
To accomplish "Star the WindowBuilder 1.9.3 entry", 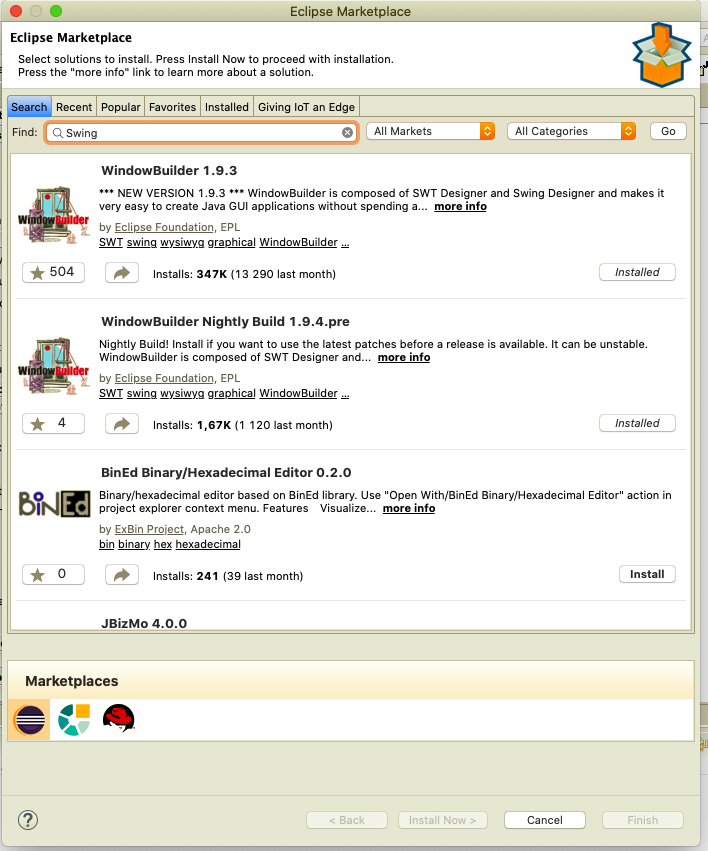I will pyautogui.click(x=53, y=272).
